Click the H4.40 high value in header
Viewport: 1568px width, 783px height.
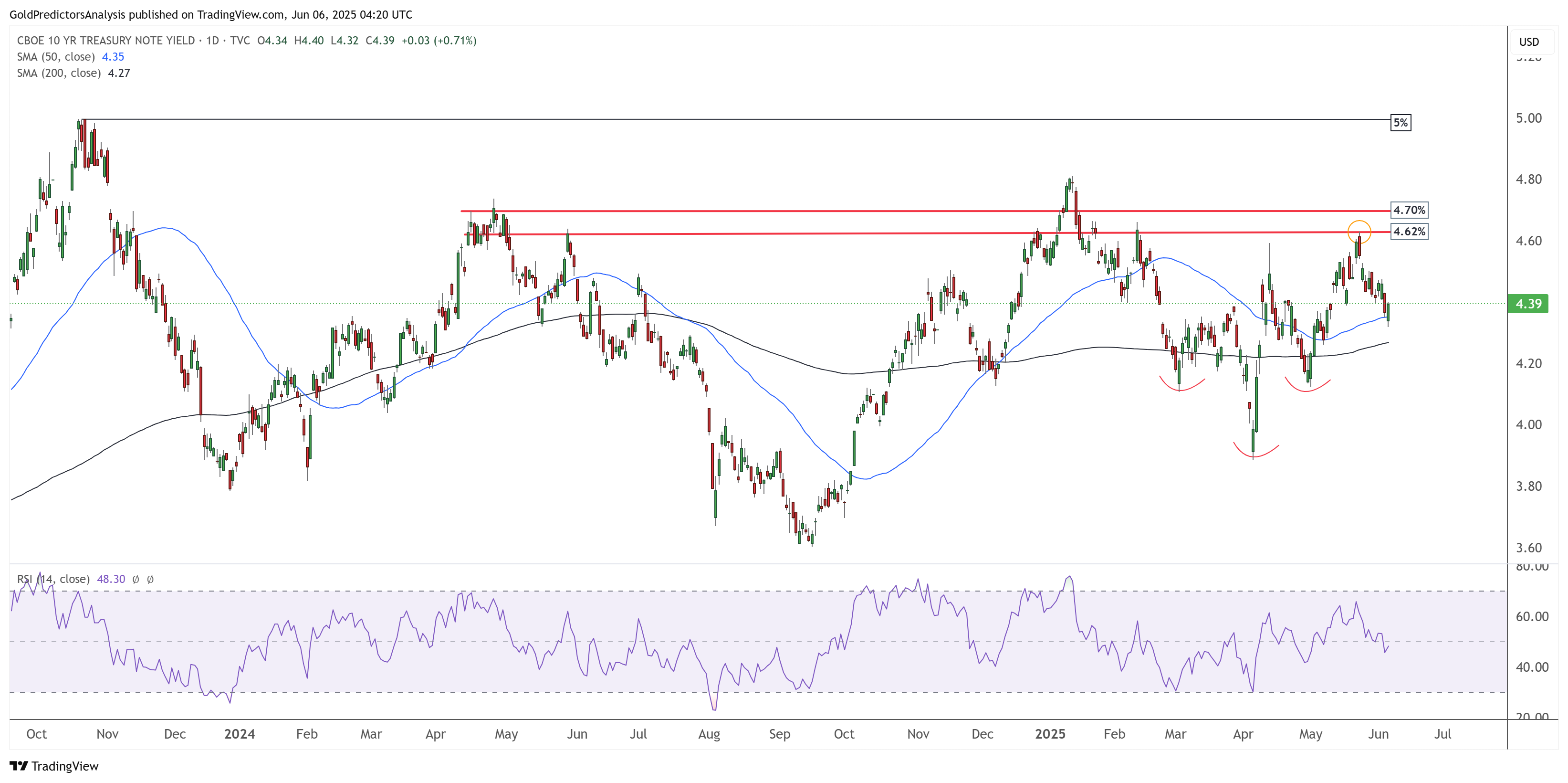[x=309, y=40]
